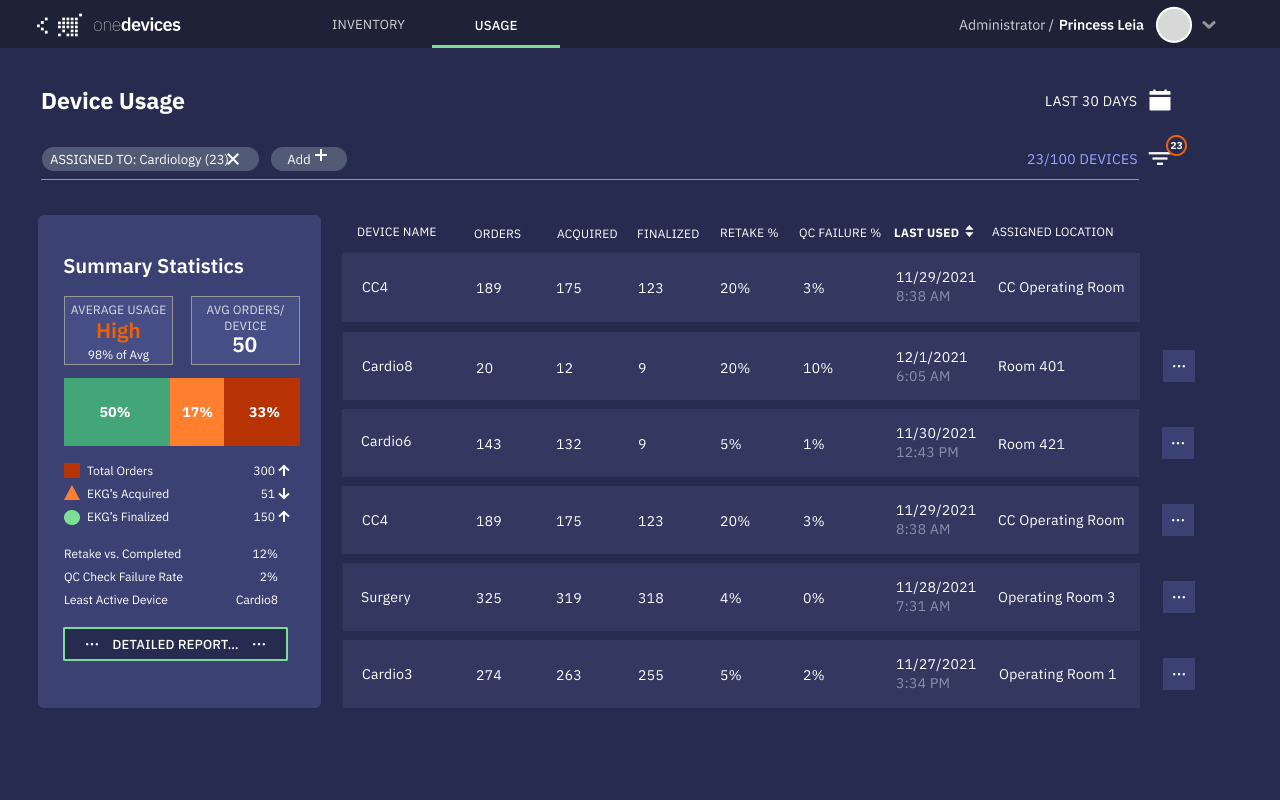The image size is (1280, 800).
Task: Click the dark red 33% bar segment
Action: [x=262, y=412]
